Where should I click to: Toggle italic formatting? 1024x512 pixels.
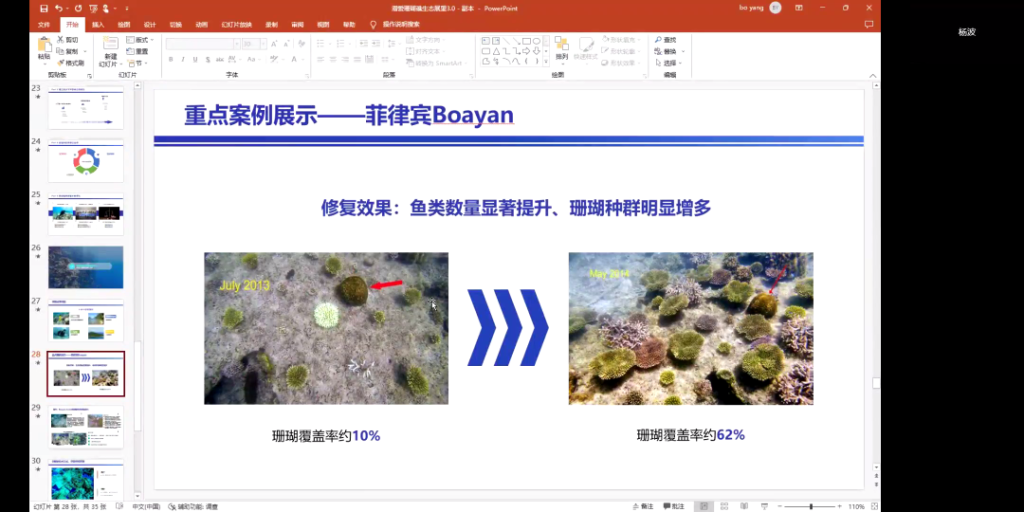(x=183, y=59)
